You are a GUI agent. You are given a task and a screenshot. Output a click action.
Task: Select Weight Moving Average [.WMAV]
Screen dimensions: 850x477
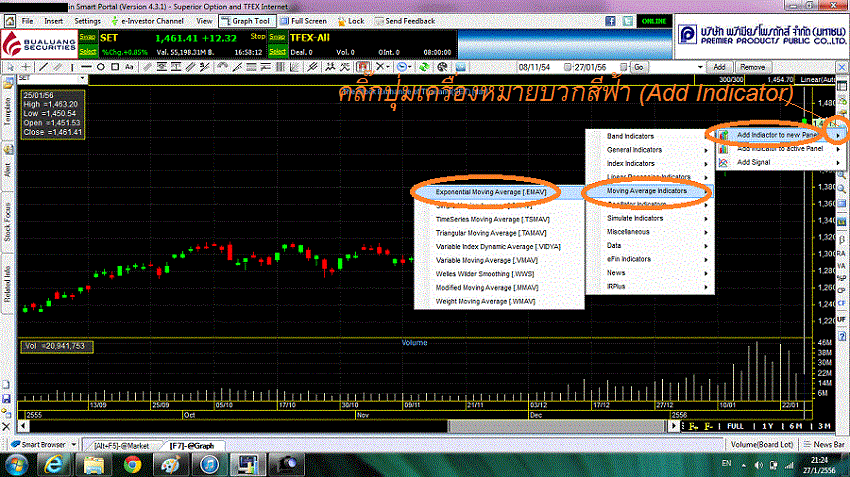coord(485,301)
